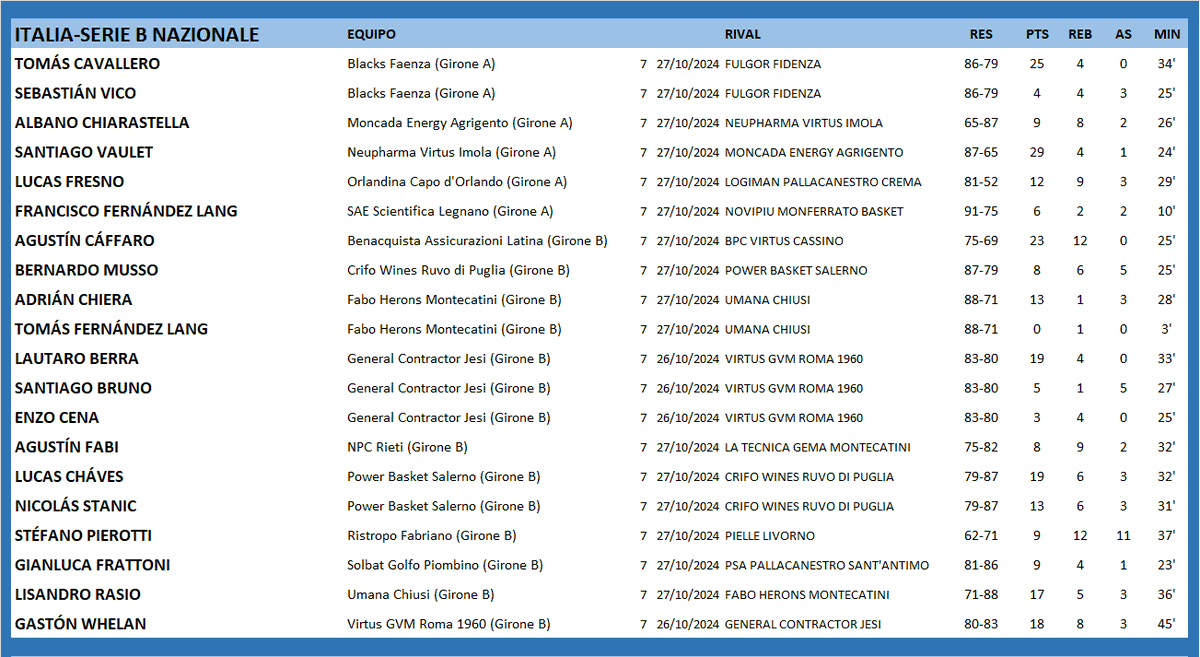The width and height of the screenshot is (1200, 657).
Task: Select team SAE Scientifica Legnano (Girone A)
Action: 450,212
